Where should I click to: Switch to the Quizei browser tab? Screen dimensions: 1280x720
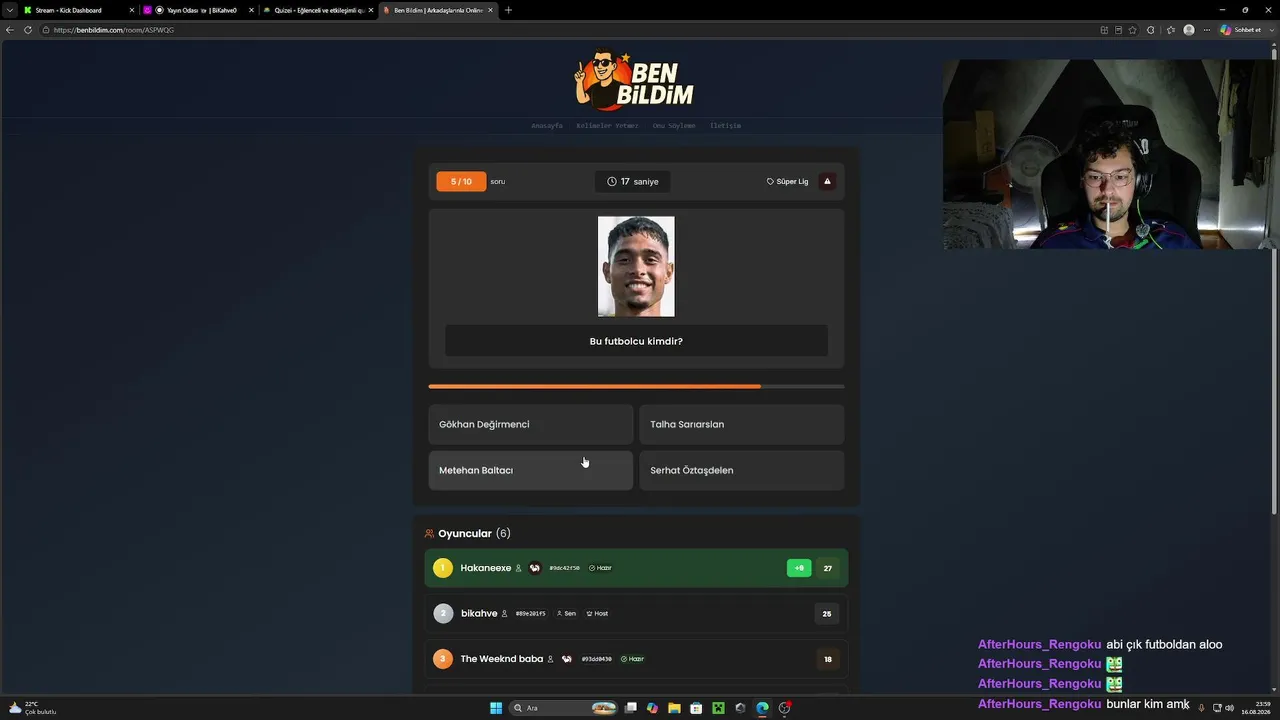click(318, 10)
